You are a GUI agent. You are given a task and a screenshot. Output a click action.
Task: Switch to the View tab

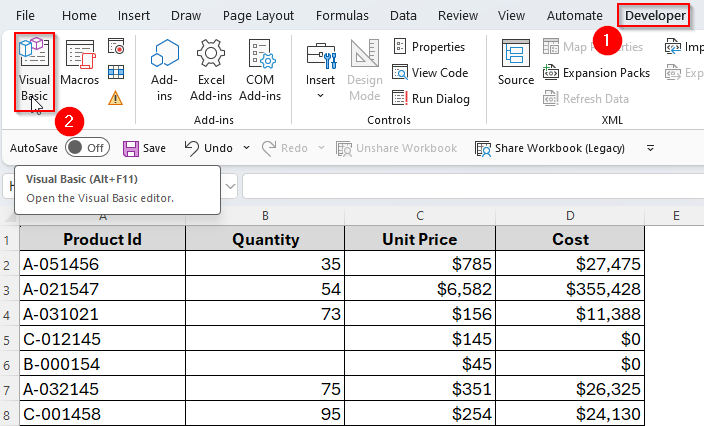(x=511, y=16)
